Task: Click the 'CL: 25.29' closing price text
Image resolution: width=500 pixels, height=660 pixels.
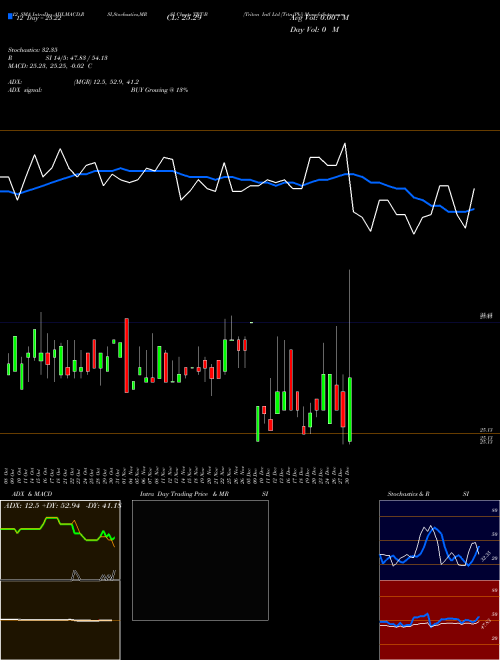Action: [184, 19]
